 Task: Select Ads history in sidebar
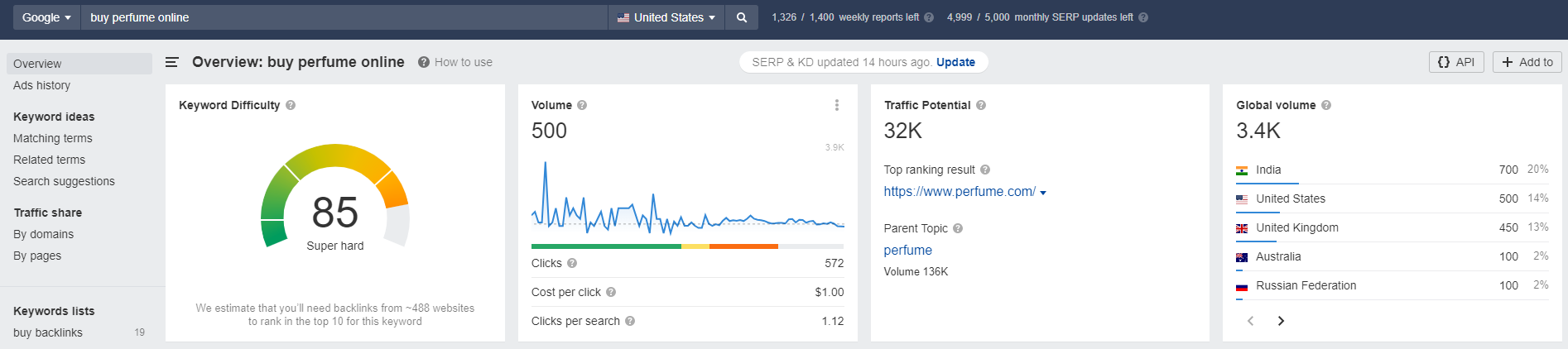pos(41,85)
